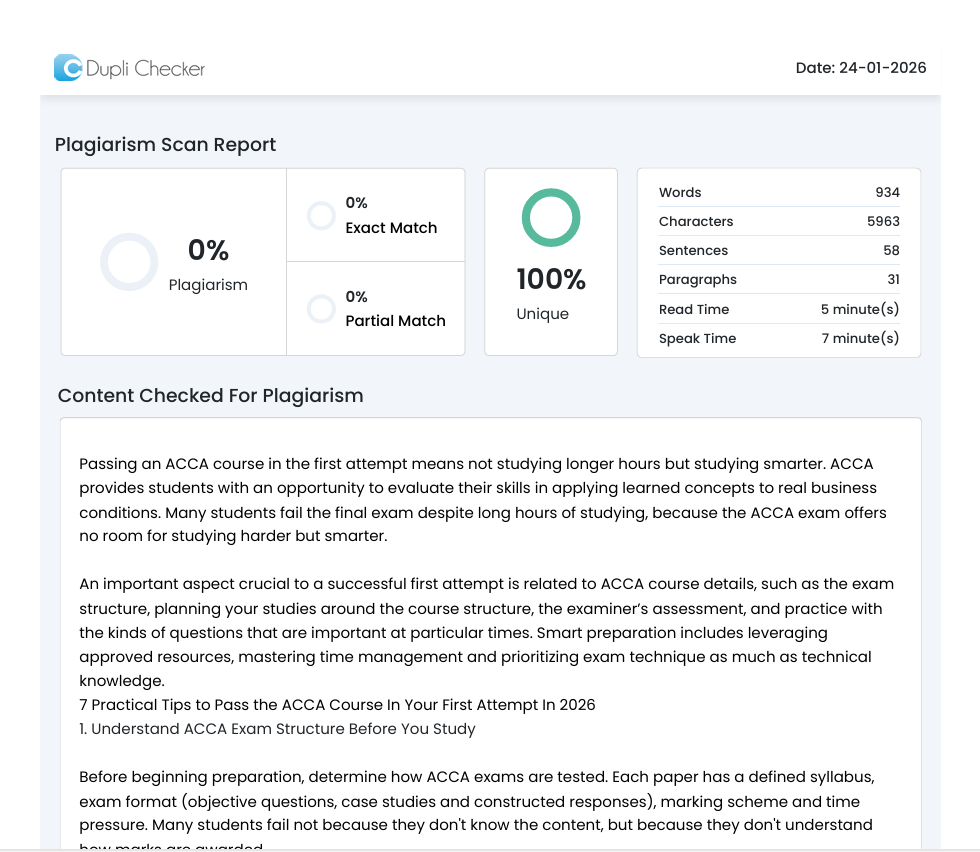
Task: Click the Words count row
Action: click(x=778, y=193)
